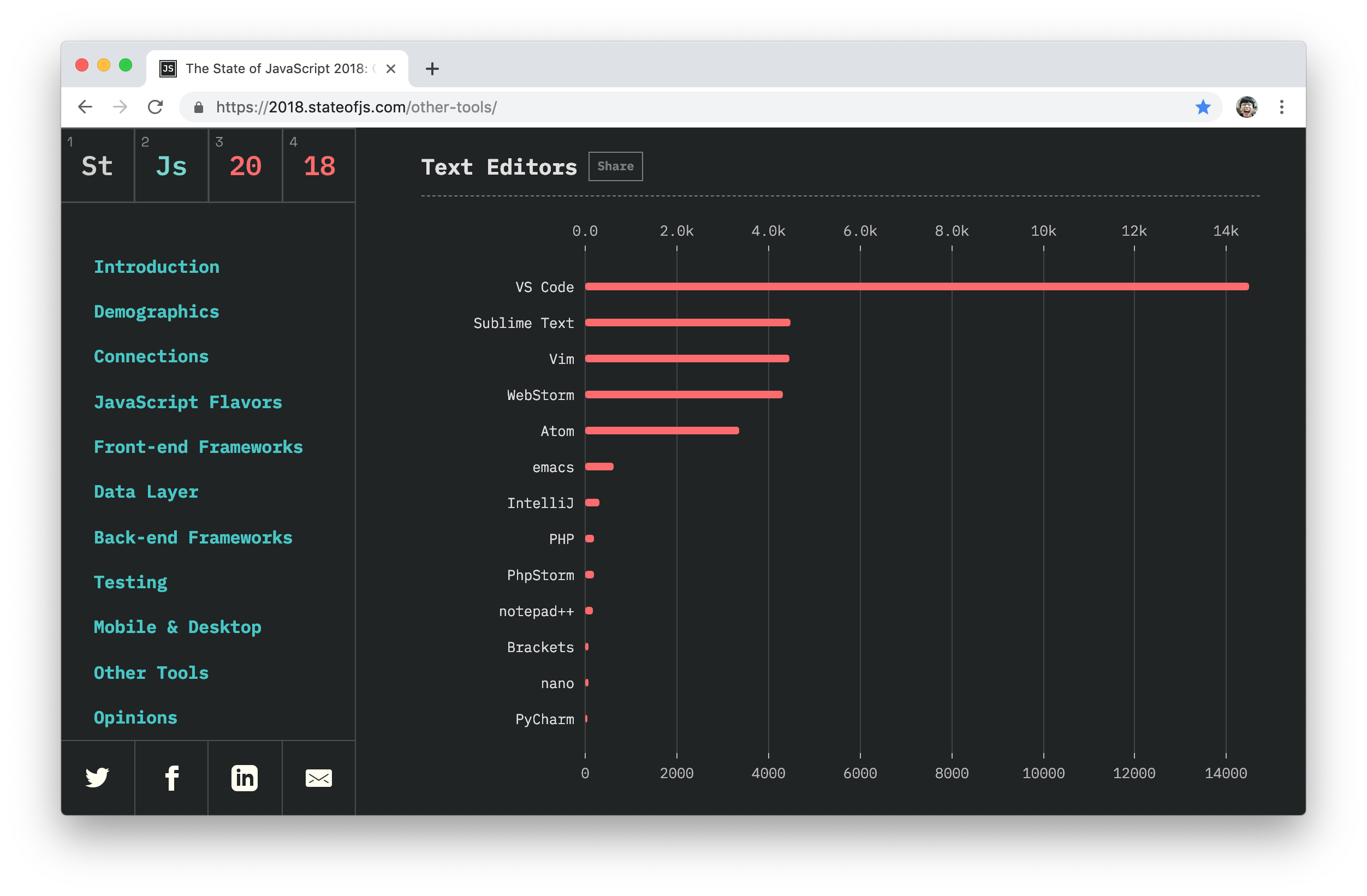Open the Opinions sidebar link

(135, 718)
